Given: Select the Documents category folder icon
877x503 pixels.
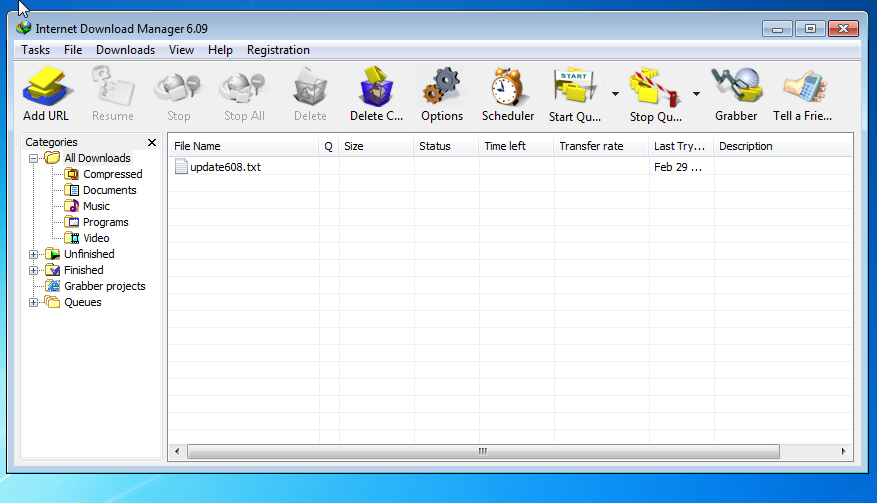Looking at the screenshot, I should [72, 190].
